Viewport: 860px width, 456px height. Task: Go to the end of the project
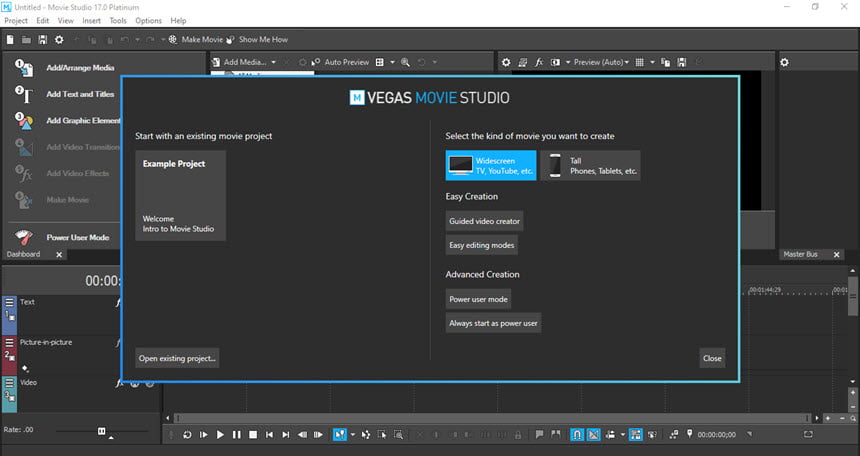(x=286, y=434)
